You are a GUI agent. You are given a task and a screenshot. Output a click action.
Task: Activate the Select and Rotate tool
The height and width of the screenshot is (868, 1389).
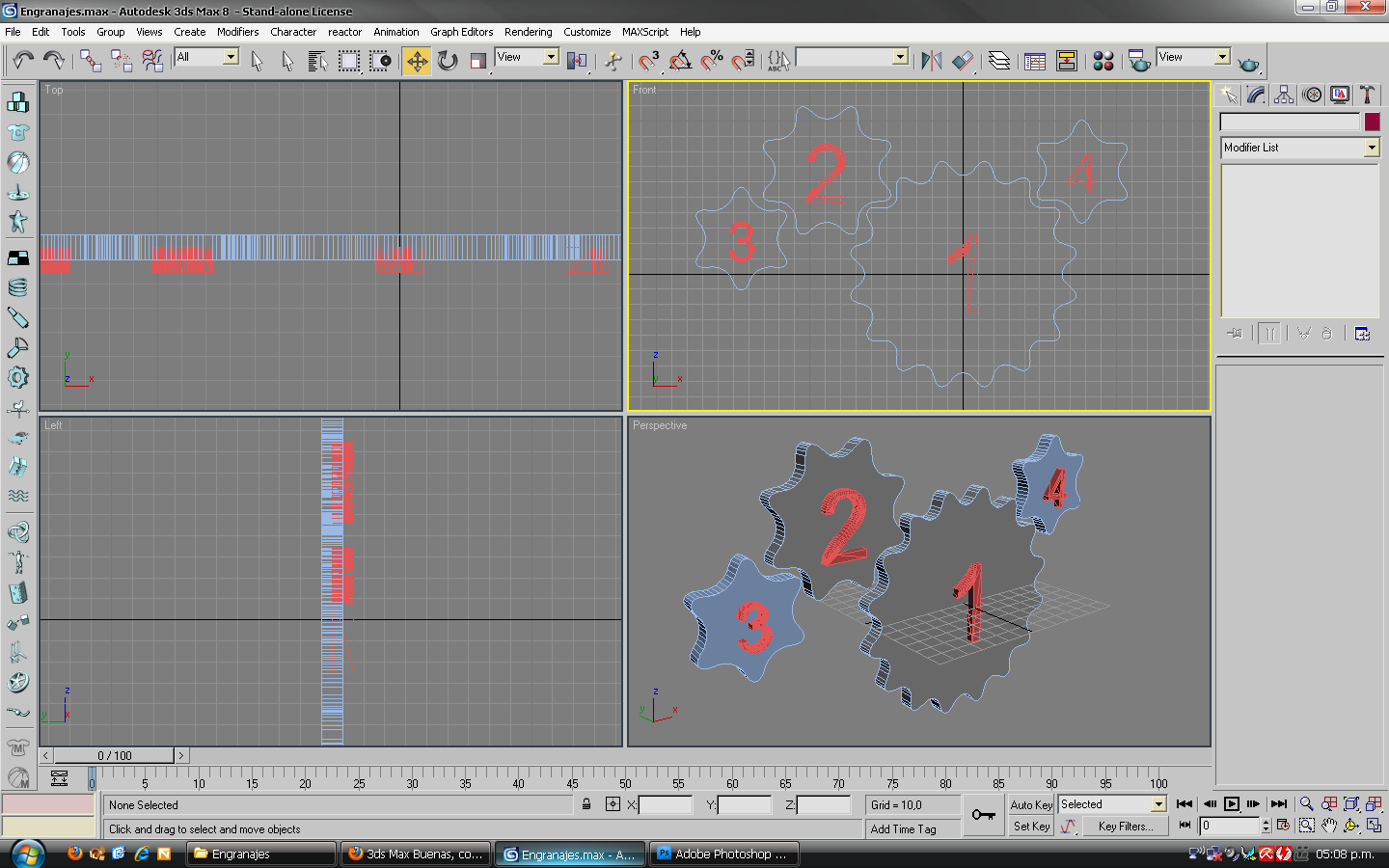point(448,61)
